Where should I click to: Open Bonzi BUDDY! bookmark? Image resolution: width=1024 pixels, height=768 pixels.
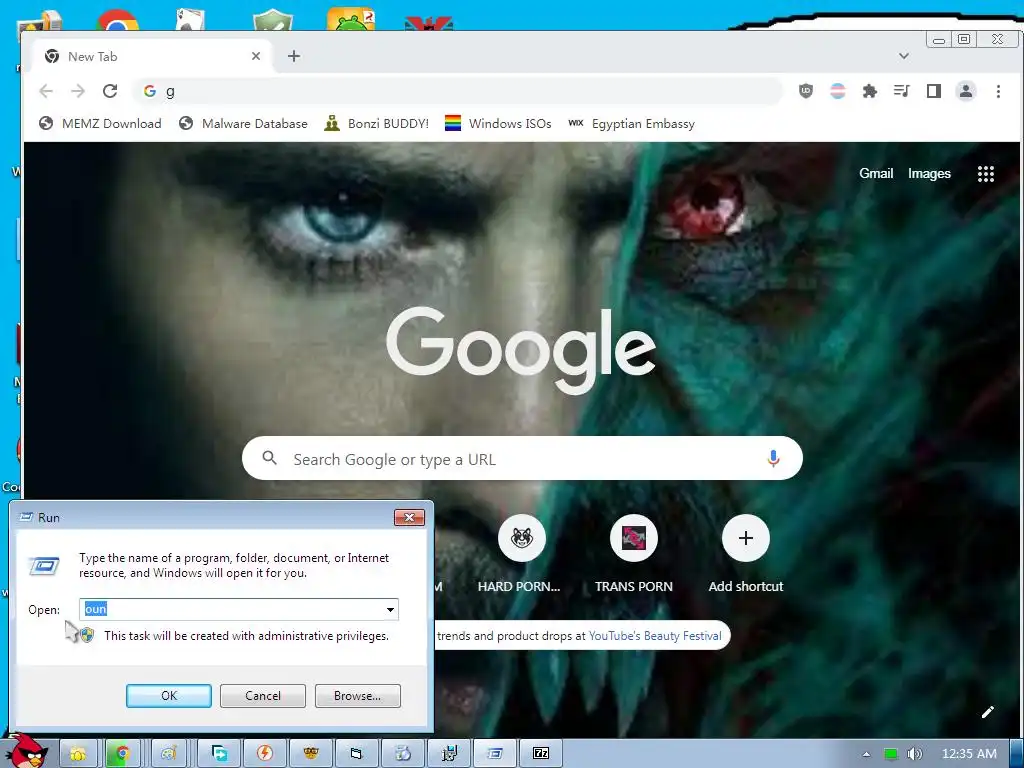click(x=377, y=123)
